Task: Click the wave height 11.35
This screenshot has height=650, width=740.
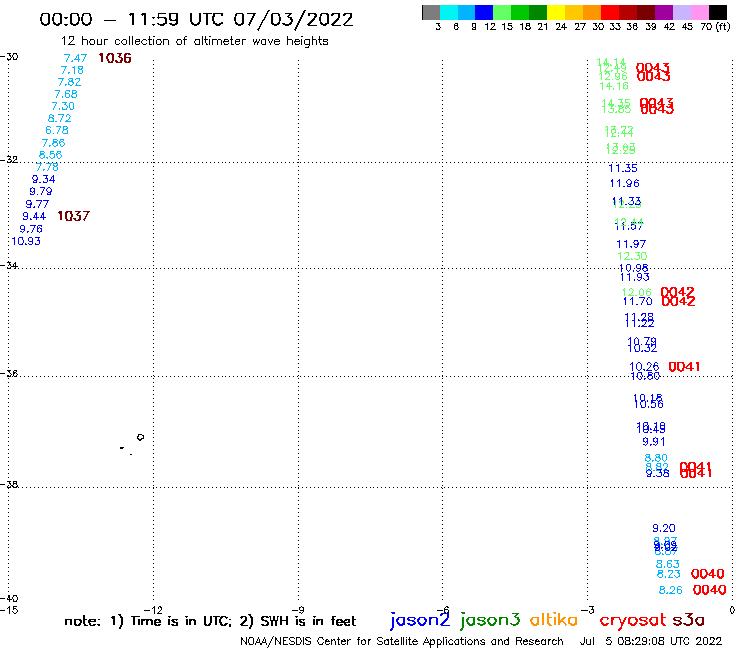Action: [623, 168]
